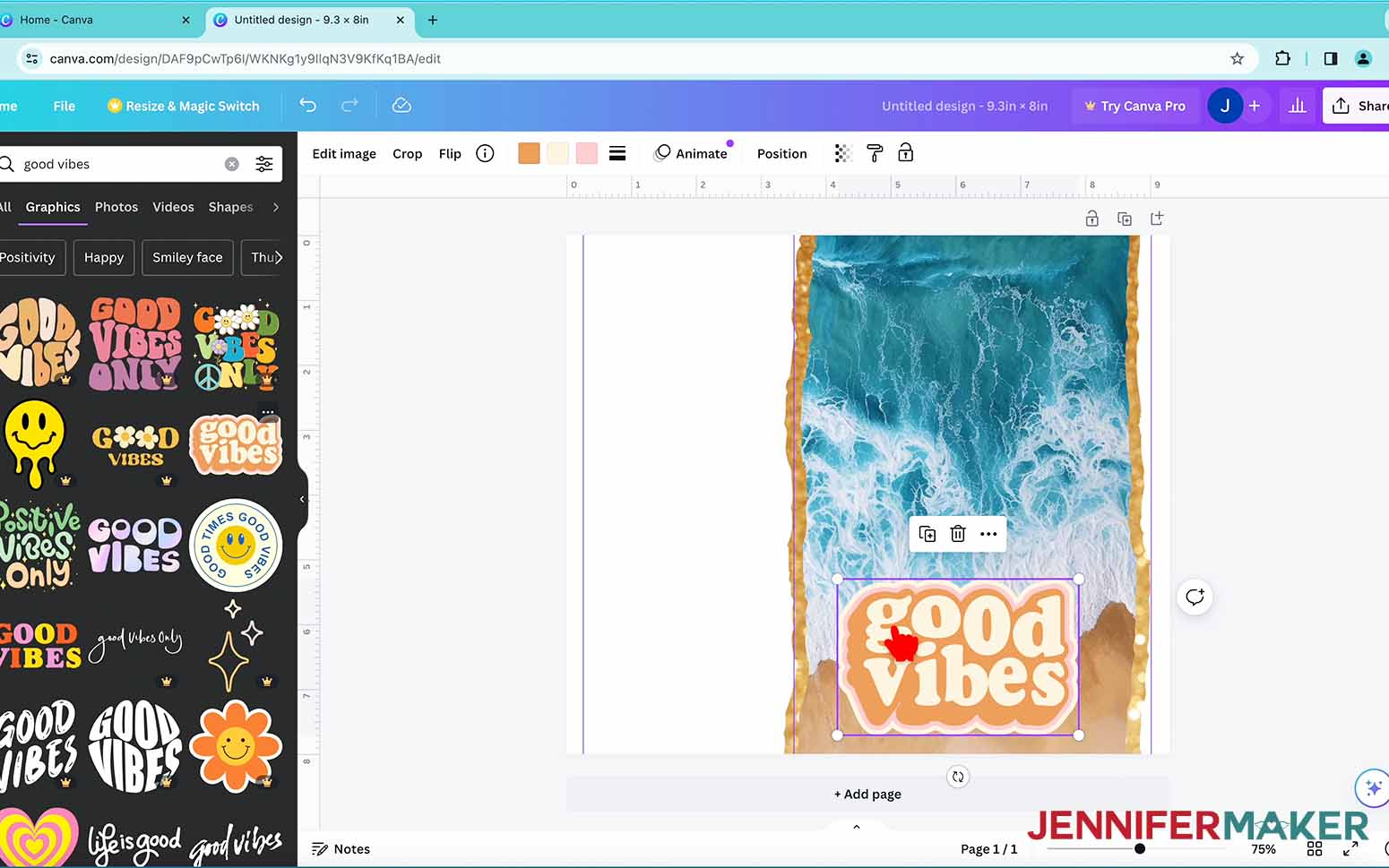Select the Smiley face category chip

point(187,257)
